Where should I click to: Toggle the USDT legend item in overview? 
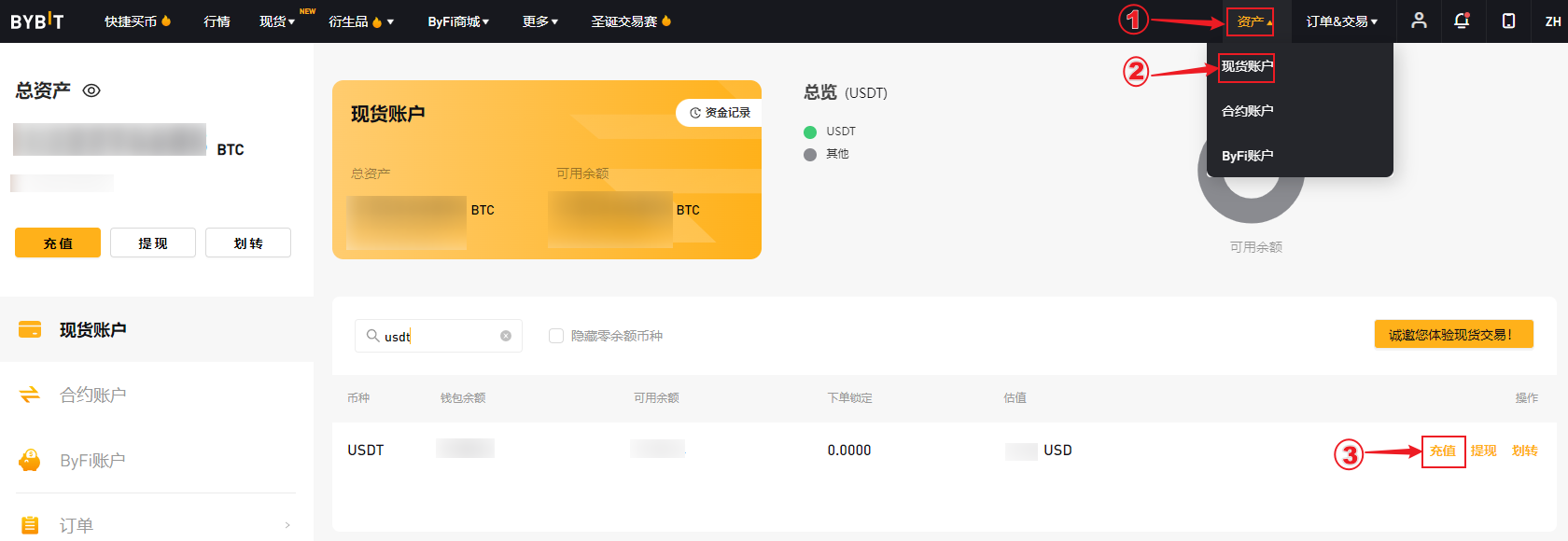pyautogui.click(x=830, y=132)
